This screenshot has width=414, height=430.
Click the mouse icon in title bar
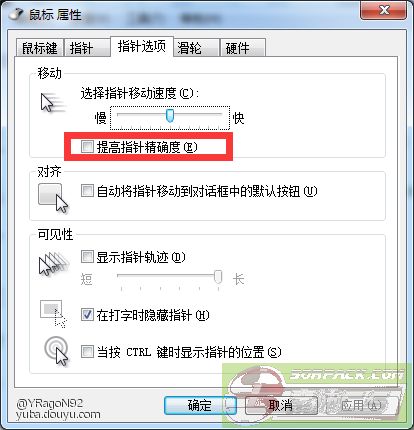17,14
